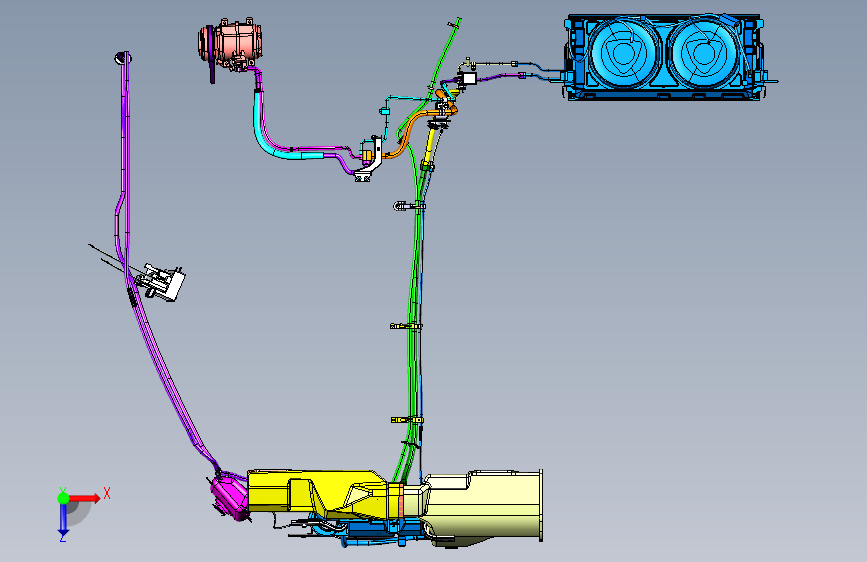Click the white expansion valve block near the condenser

click(468, 78)
